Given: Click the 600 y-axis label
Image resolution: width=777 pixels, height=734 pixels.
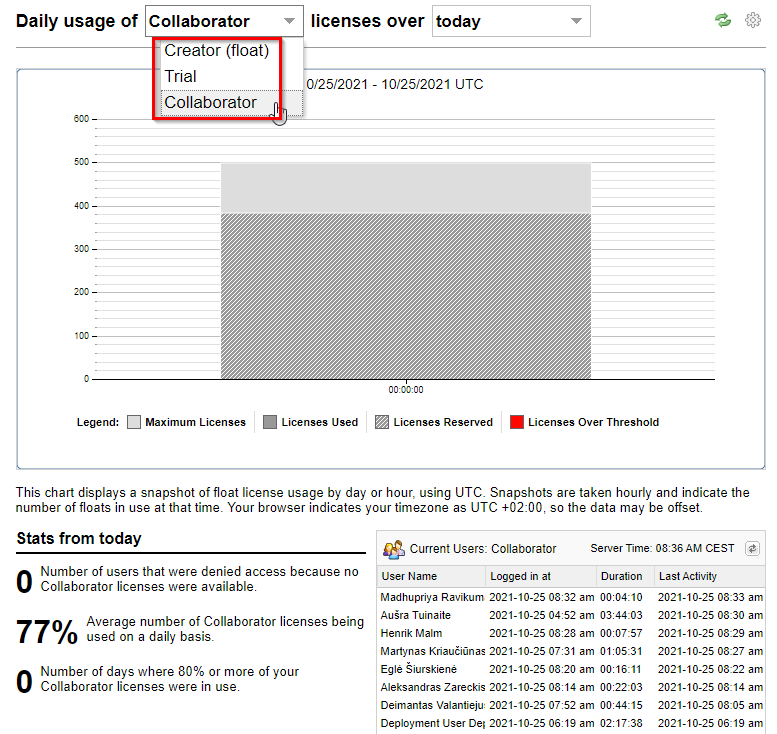Looking at the screenshot, I should [81, 119].
